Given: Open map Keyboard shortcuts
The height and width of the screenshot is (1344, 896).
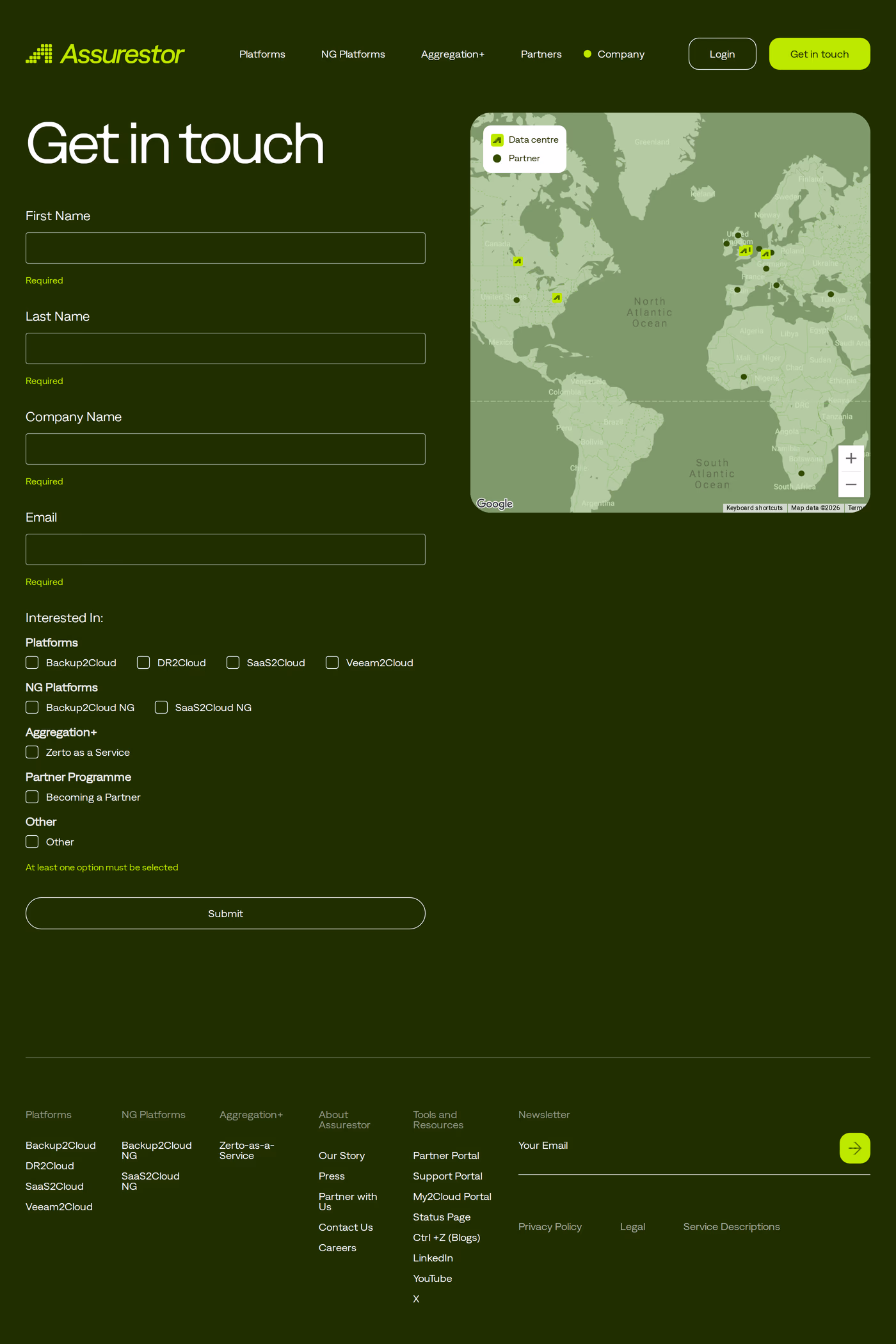Looking at the screenshot, I should click(x=755, y=508).
